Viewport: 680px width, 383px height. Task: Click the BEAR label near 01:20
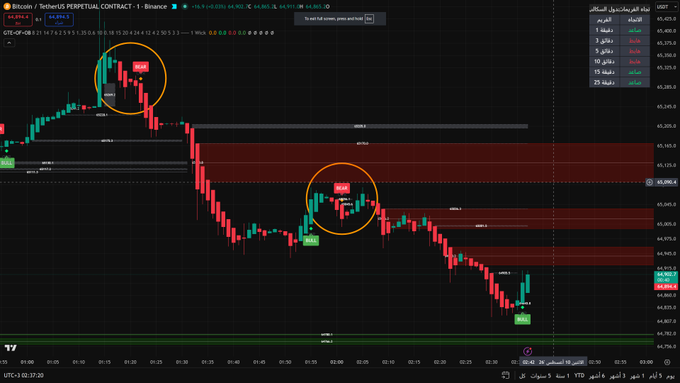tap(141, 67)
